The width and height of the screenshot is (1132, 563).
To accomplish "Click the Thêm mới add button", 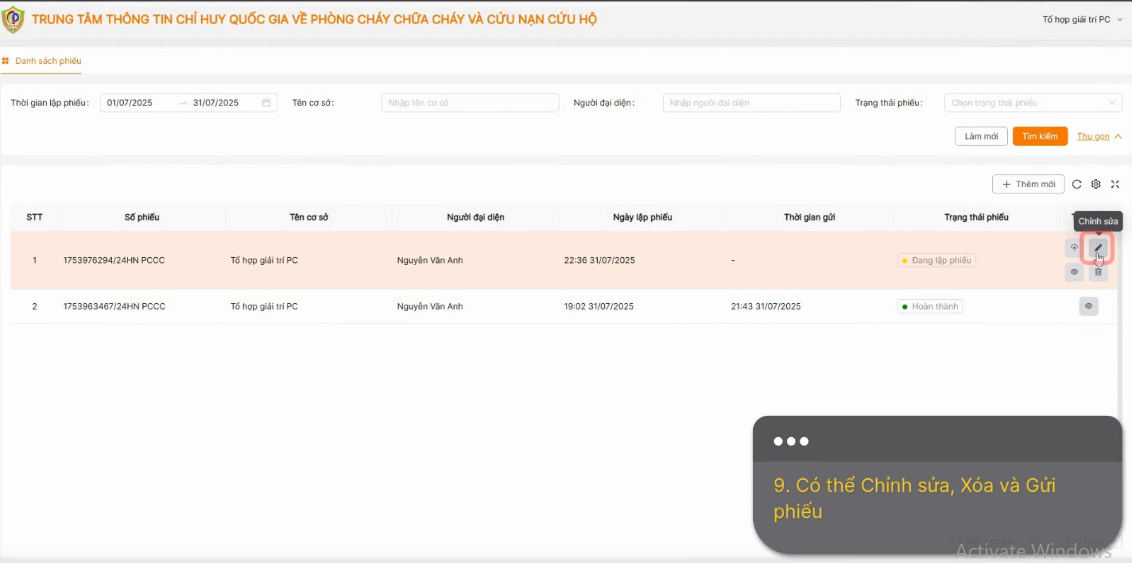I will [x=1028, y=184].
